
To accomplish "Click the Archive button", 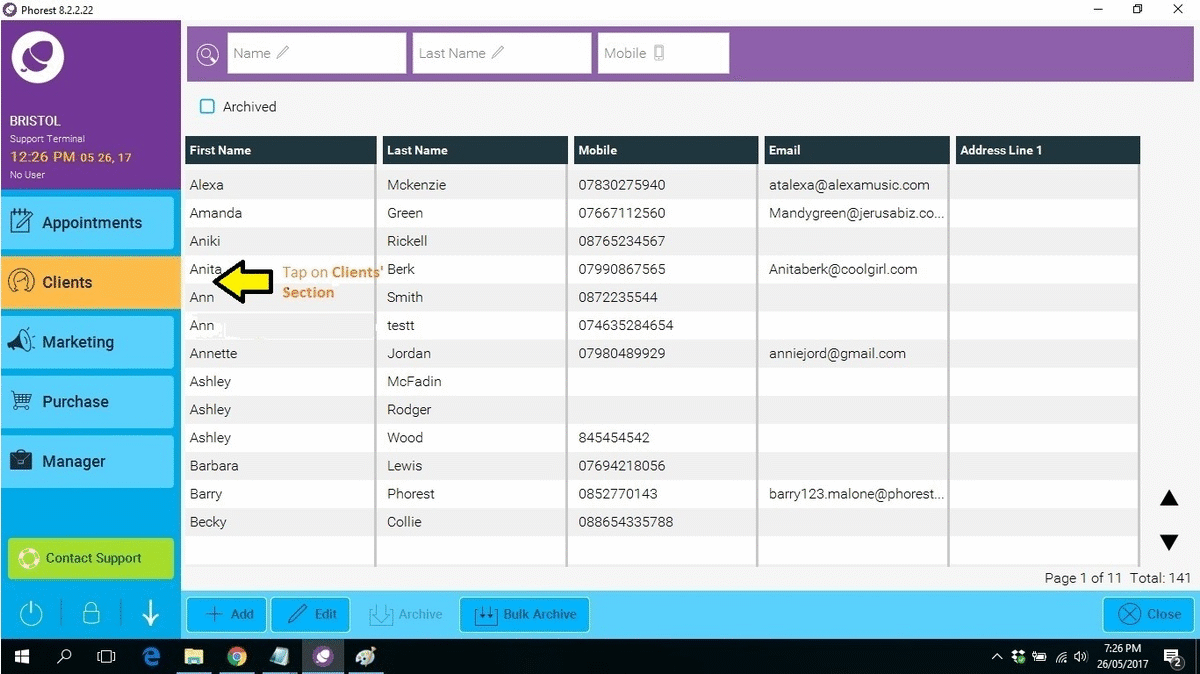I will 405,614.
